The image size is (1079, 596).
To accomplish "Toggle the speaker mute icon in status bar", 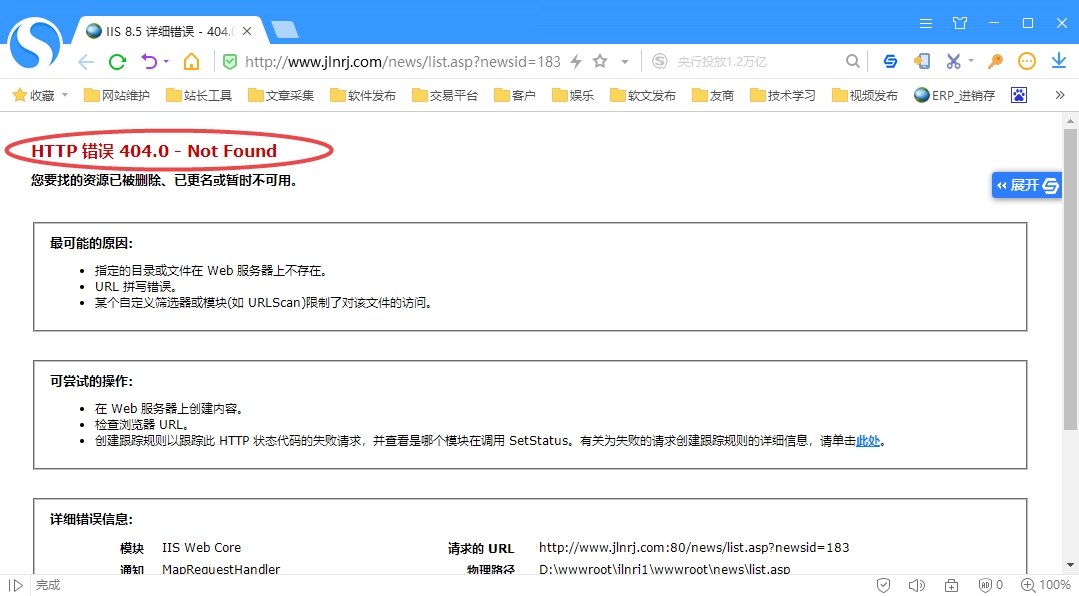I will tap(916, 585).
